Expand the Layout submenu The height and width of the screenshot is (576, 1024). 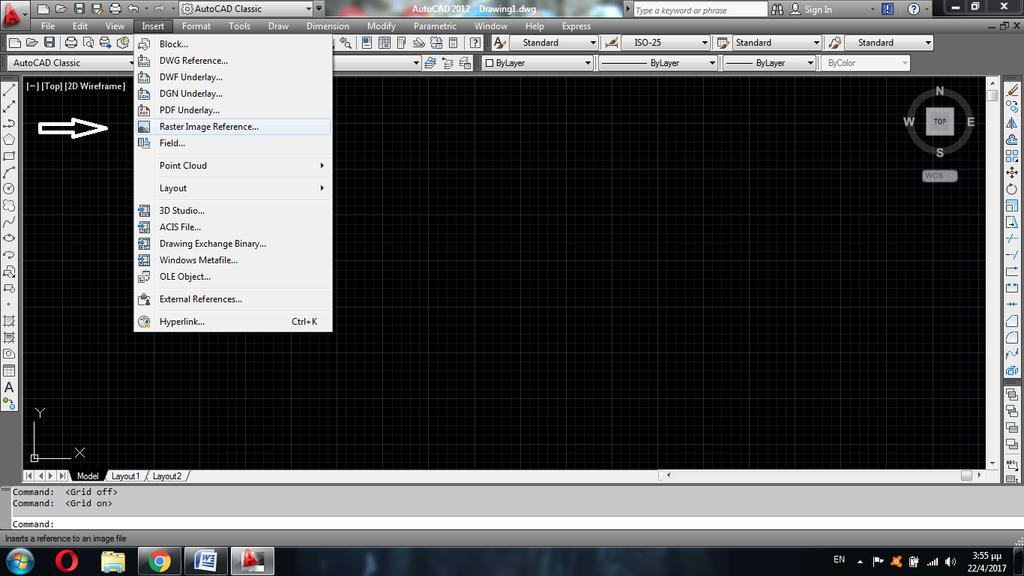(x=233, y=188)
